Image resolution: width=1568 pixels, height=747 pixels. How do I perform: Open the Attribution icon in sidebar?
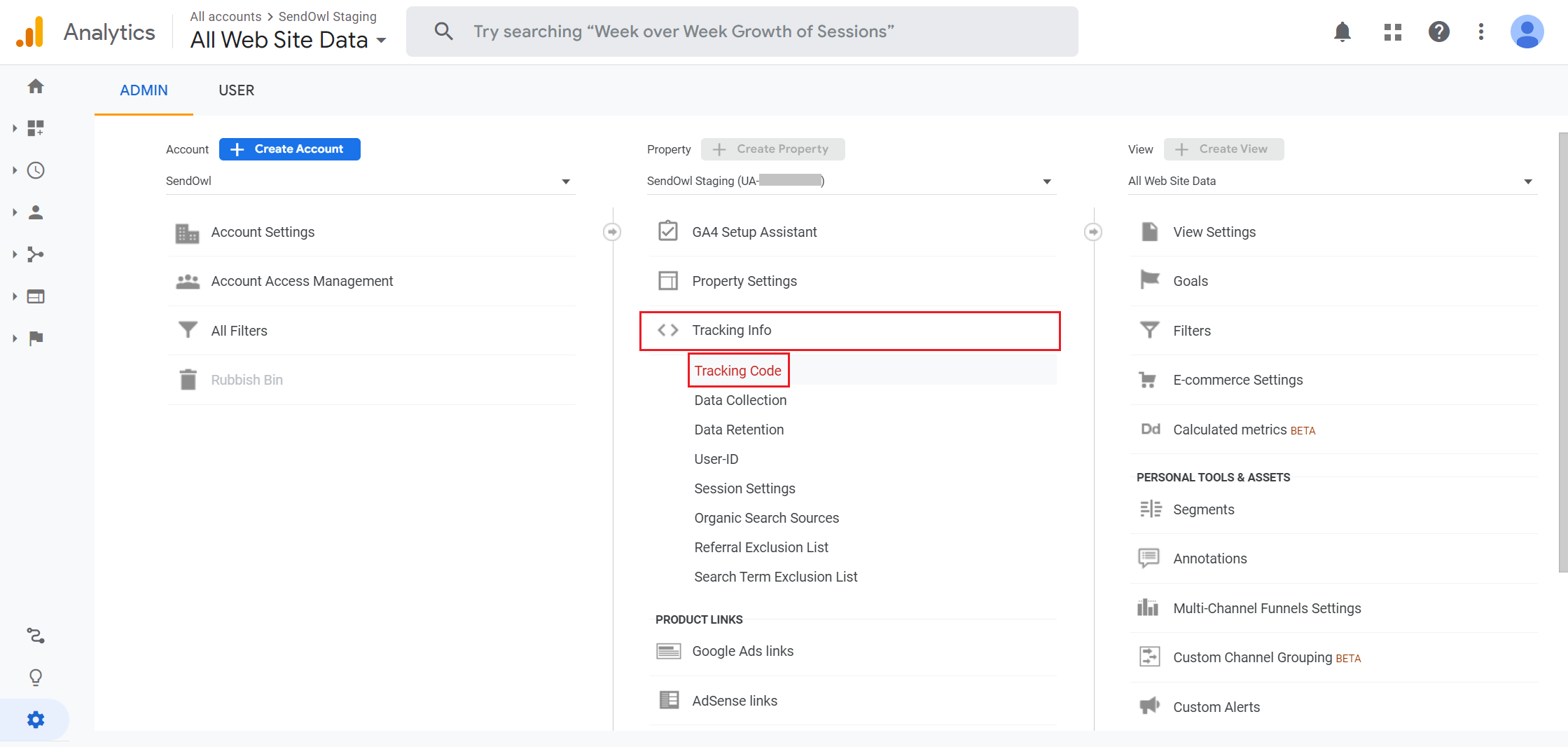click(36, 636)
